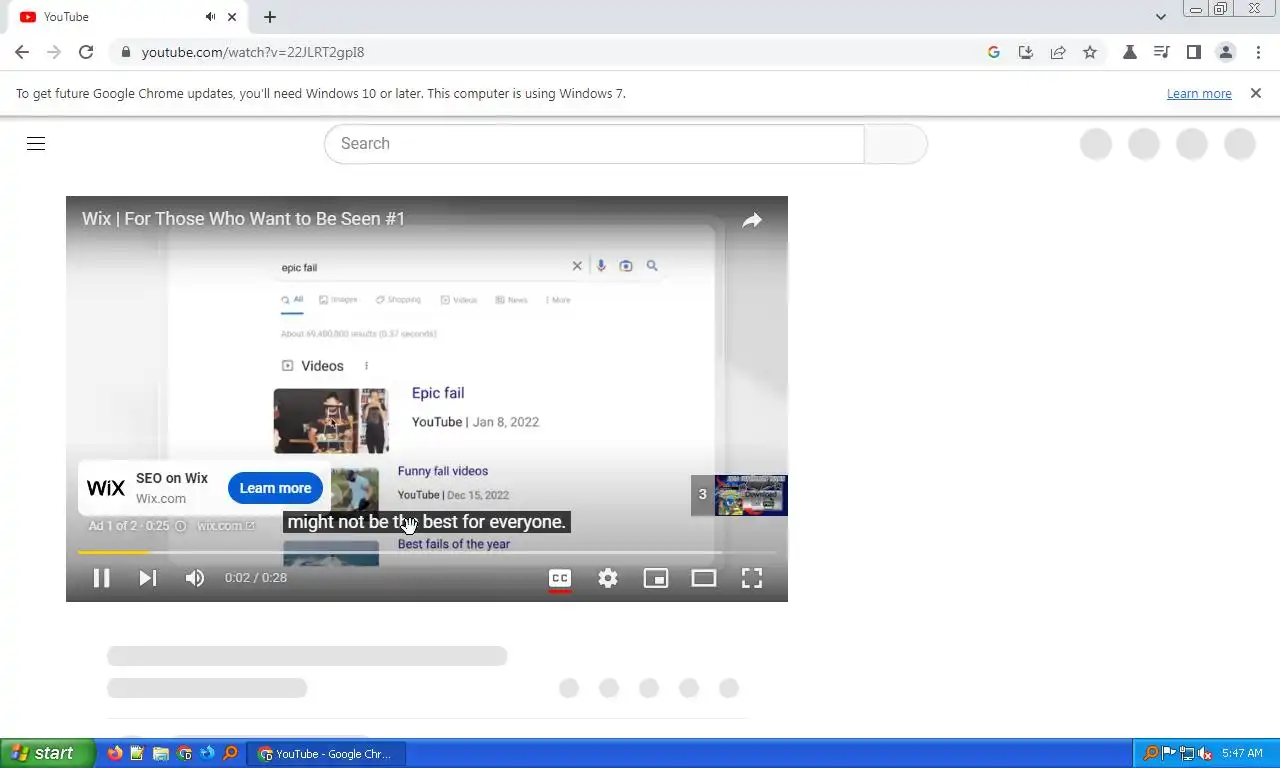Open the notepad quick launch icon
This screenshot has width=1280, height=768.
pos(138,753)
